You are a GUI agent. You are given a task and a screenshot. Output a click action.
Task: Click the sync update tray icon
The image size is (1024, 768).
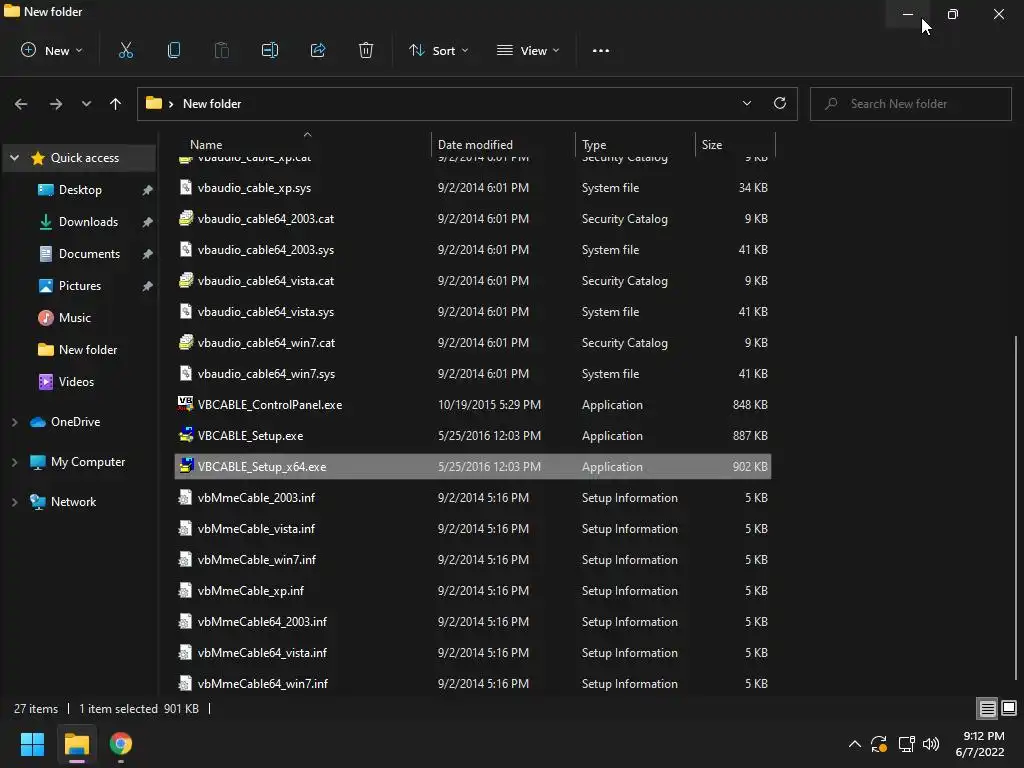(x=879, y=744)
